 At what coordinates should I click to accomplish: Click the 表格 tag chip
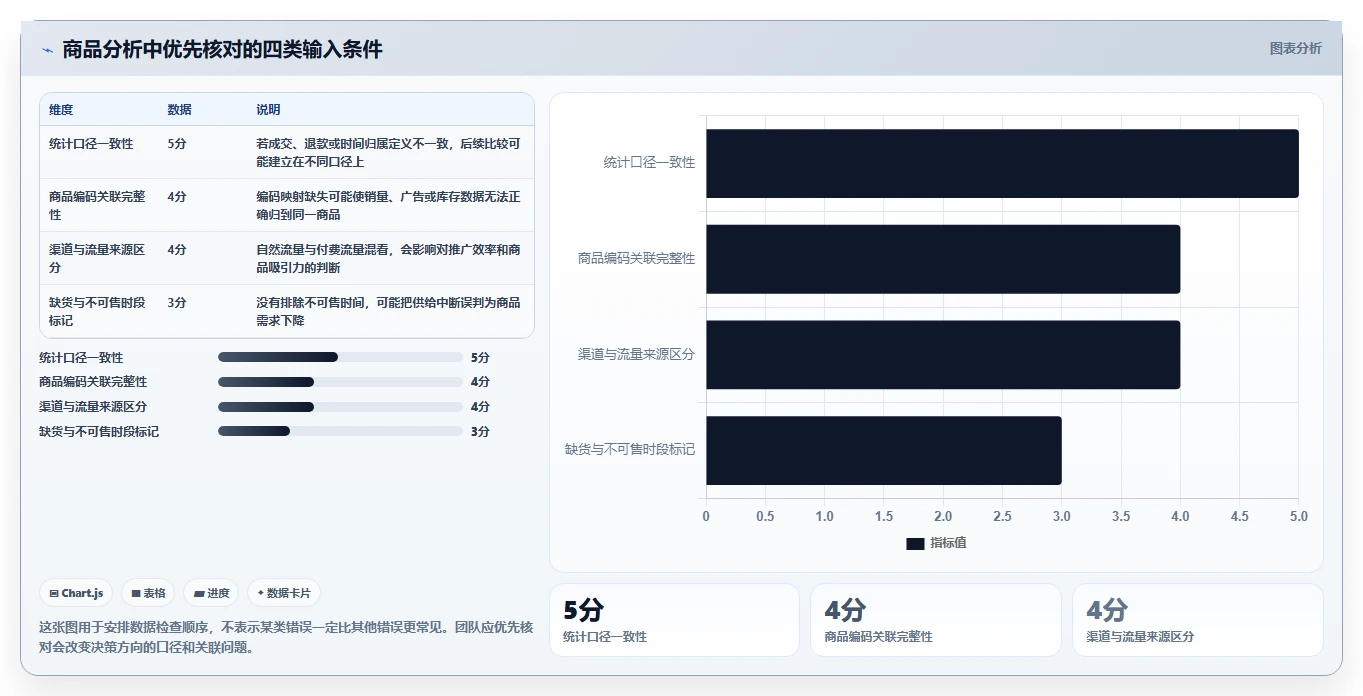[148, 593]
